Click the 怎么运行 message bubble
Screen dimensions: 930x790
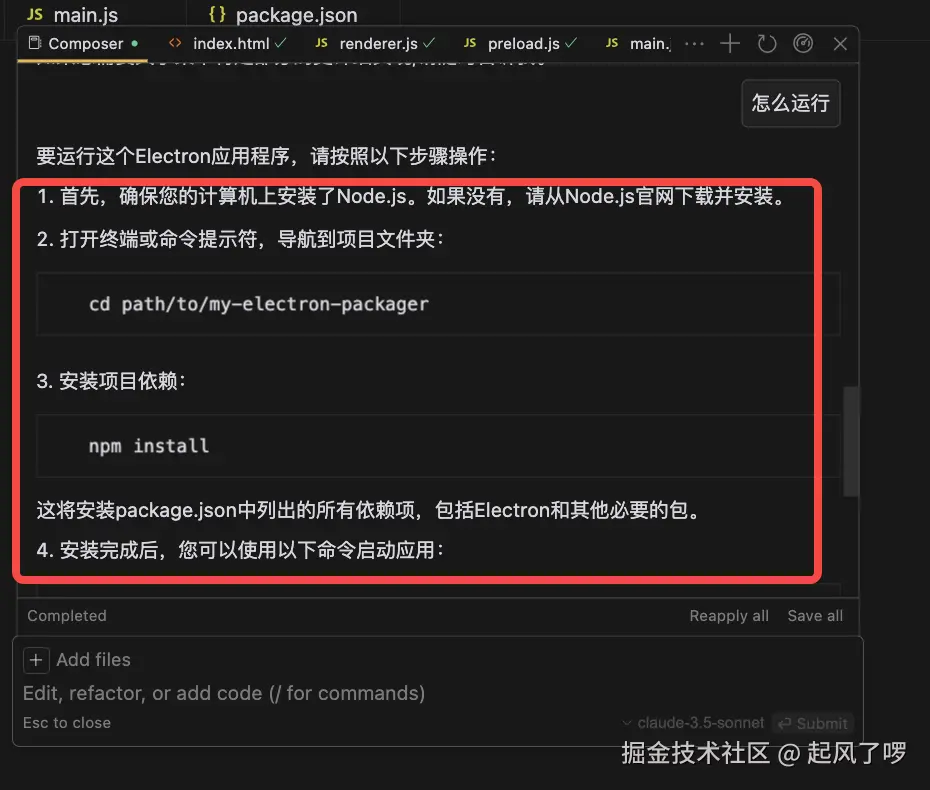791,103
